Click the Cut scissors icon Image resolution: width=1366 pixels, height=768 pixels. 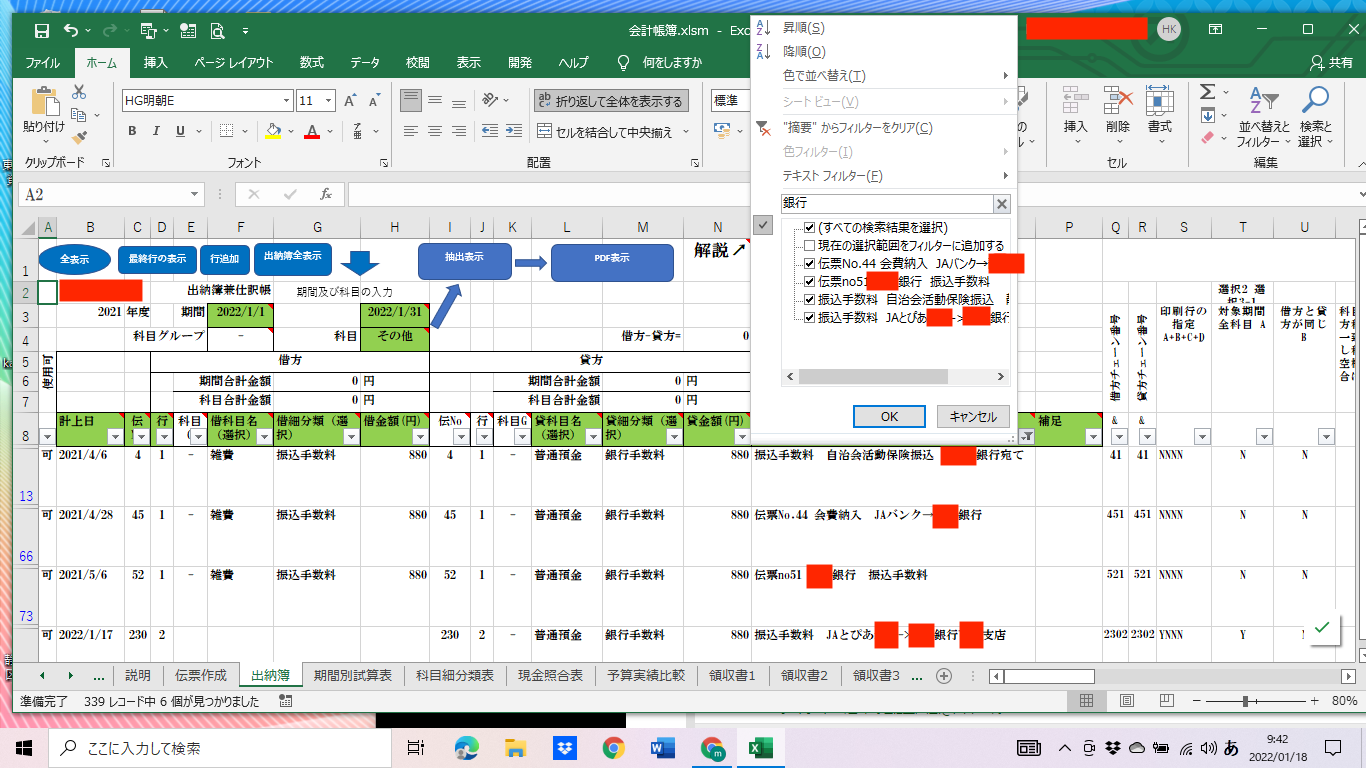point(79,92)
